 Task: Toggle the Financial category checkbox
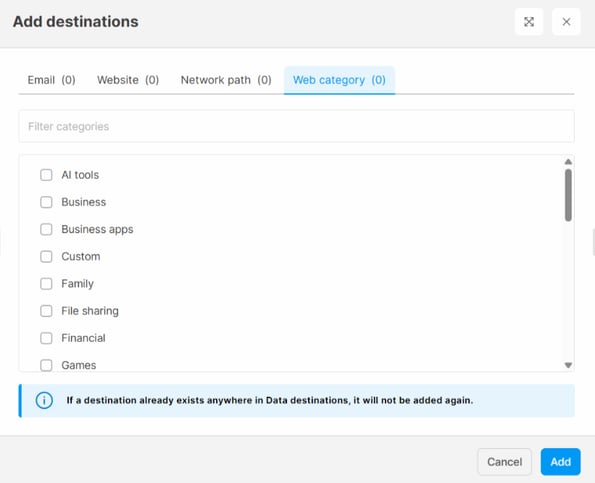(x=46, y=338)
